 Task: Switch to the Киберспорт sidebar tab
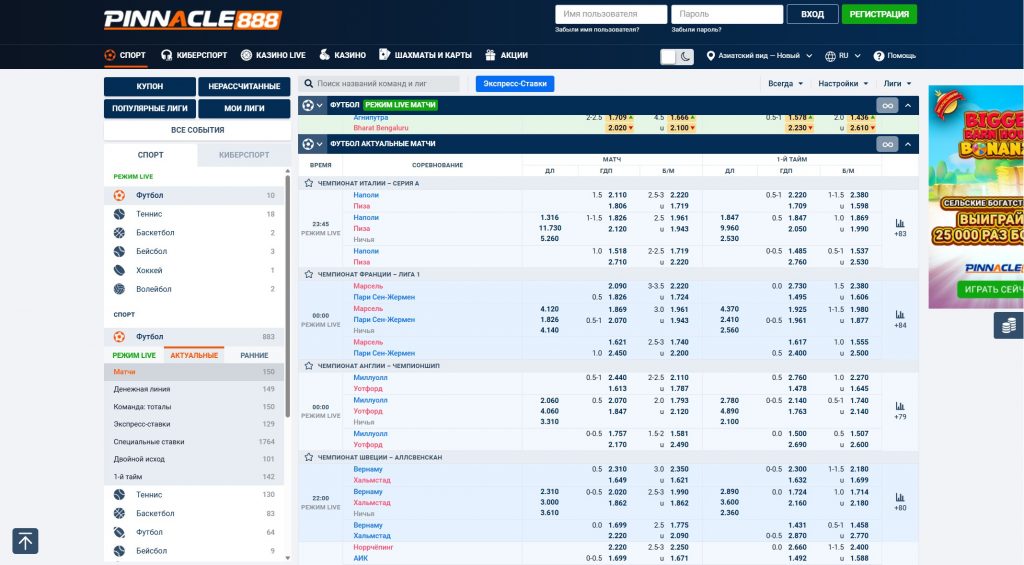tap(243, 155)
